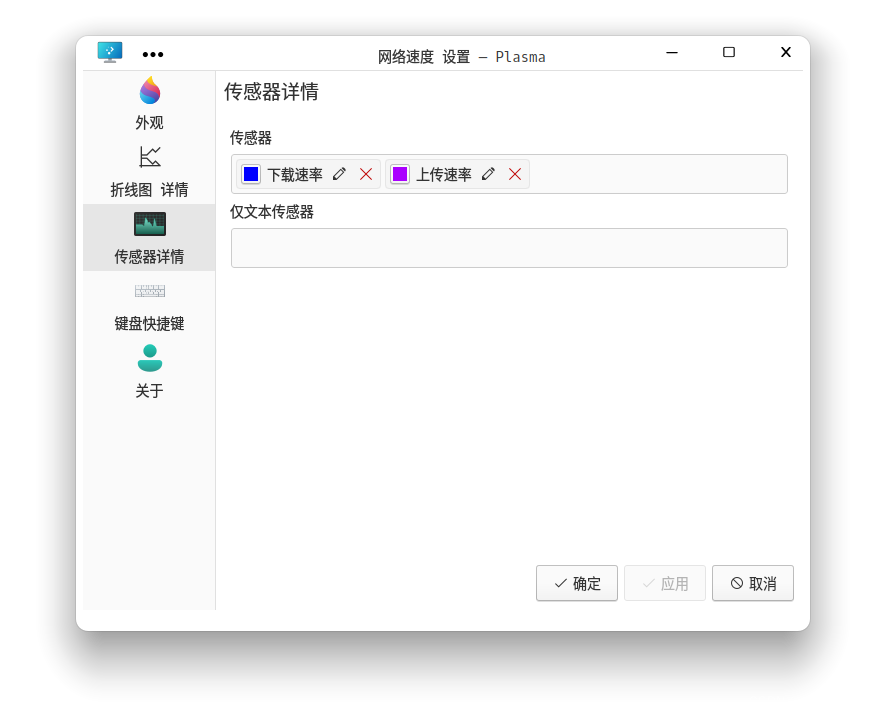Minimize the settings window

(672, 53)
